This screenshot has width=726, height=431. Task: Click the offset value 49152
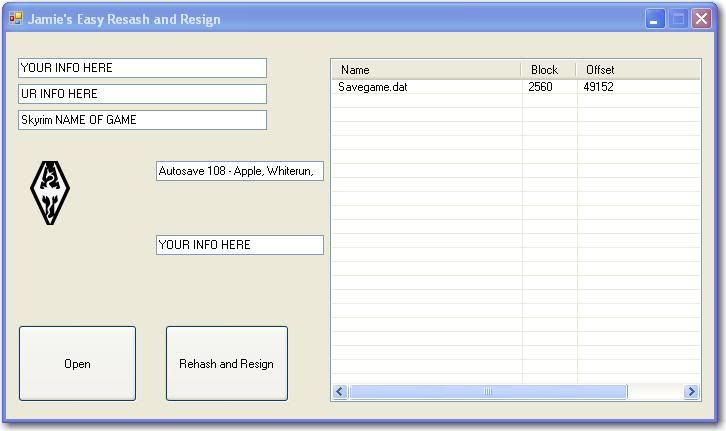pos(598,87)
